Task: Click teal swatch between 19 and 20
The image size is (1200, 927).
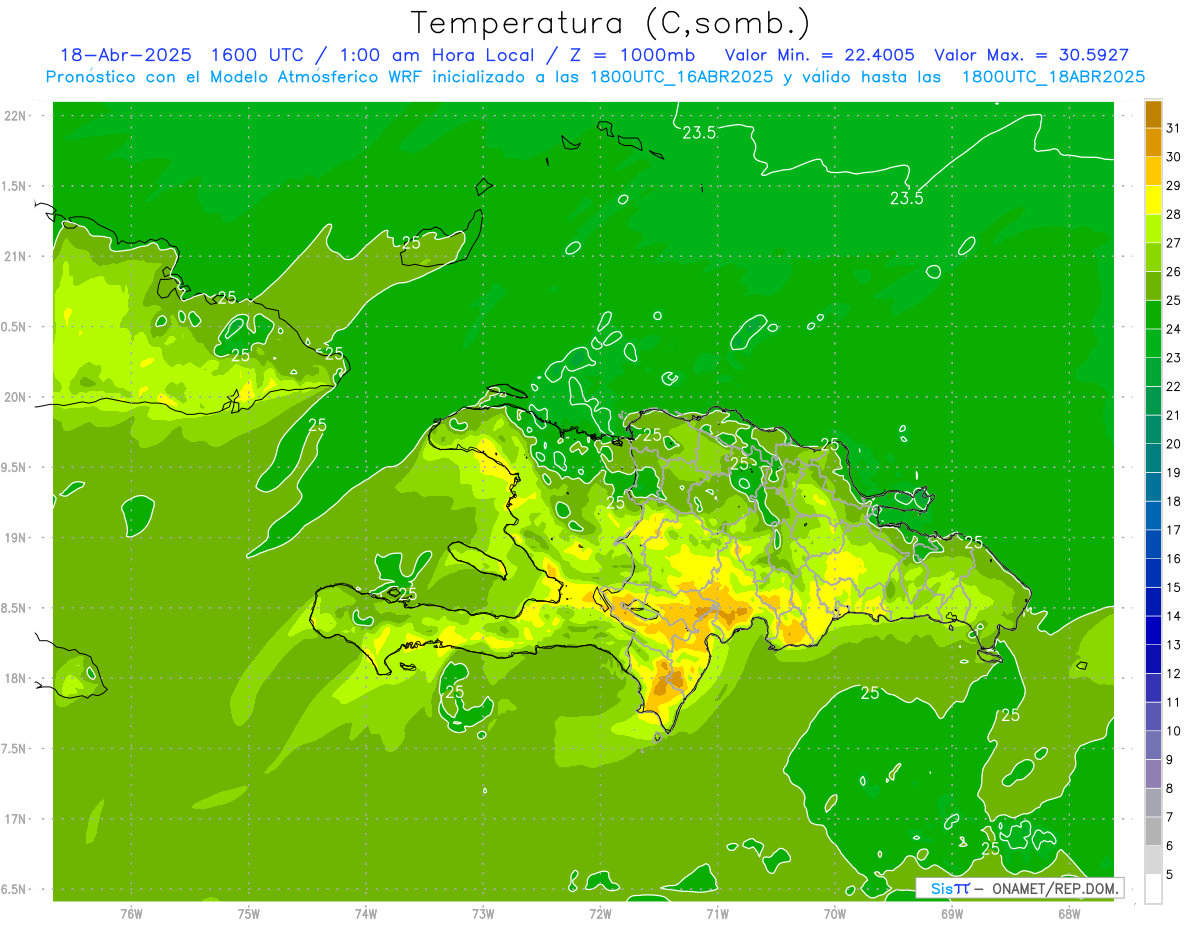Action: (x=1153, y=458)
